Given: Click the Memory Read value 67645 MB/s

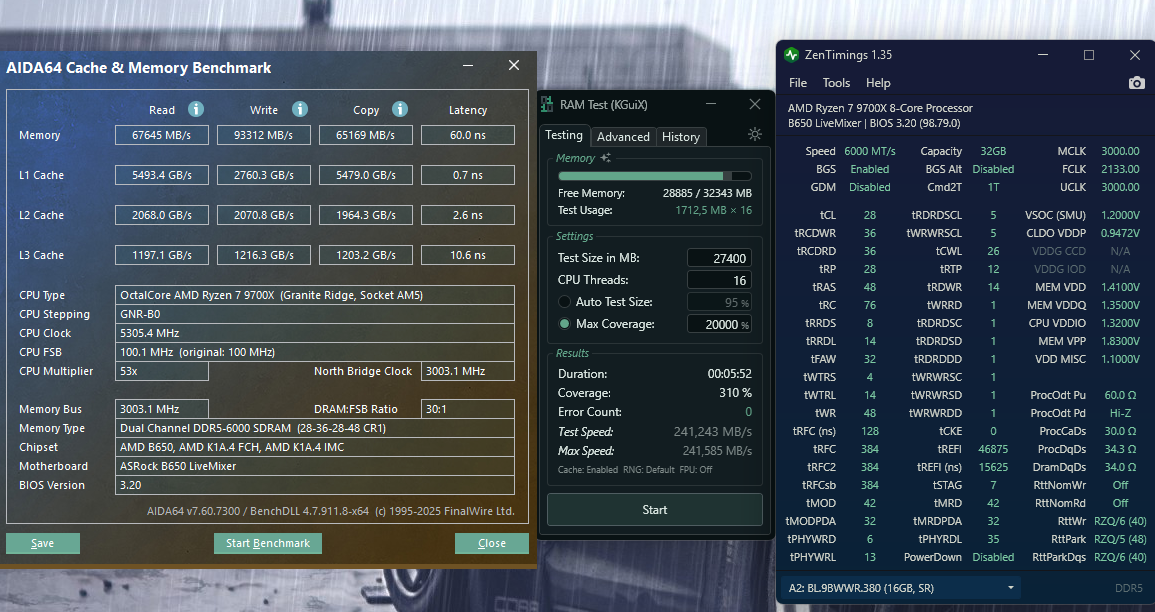Looking at the screenshot, I should coord(161,136).
